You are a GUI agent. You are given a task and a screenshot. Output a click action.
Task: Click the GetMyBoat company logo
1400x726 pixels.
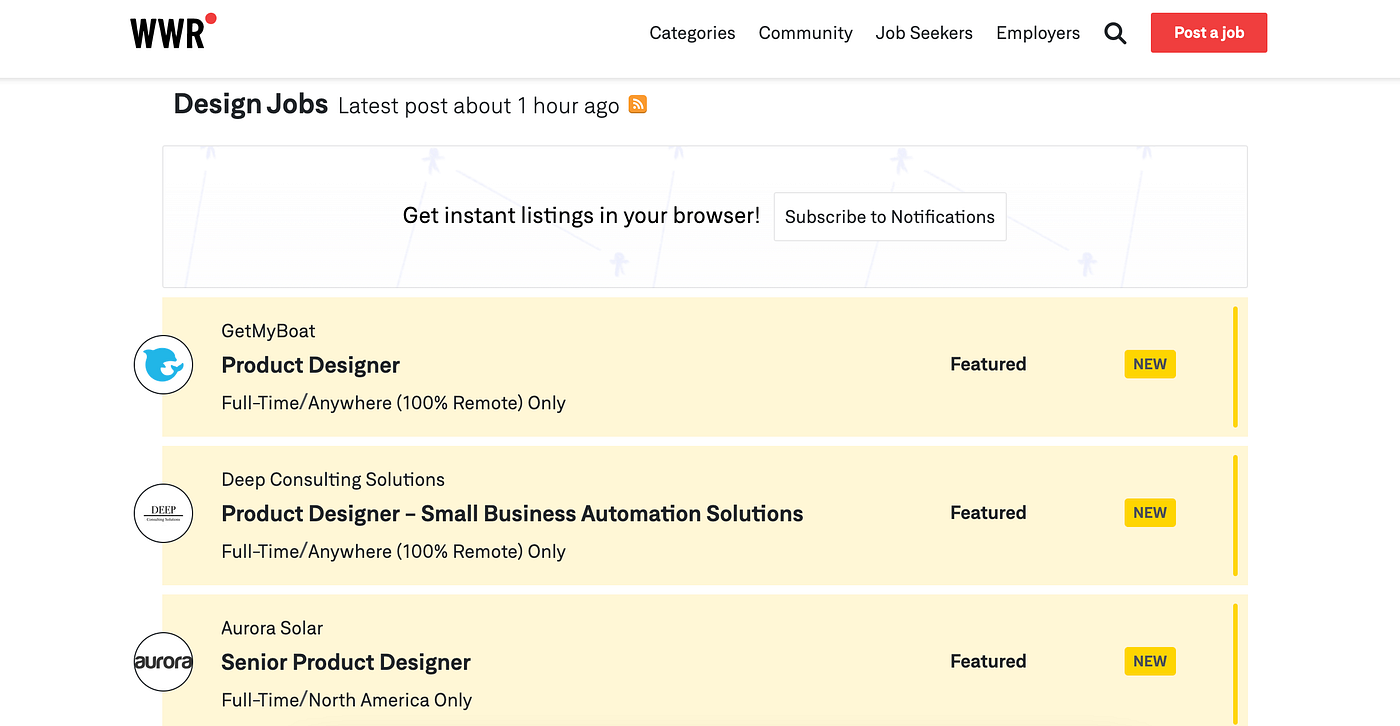pos(163,365)
